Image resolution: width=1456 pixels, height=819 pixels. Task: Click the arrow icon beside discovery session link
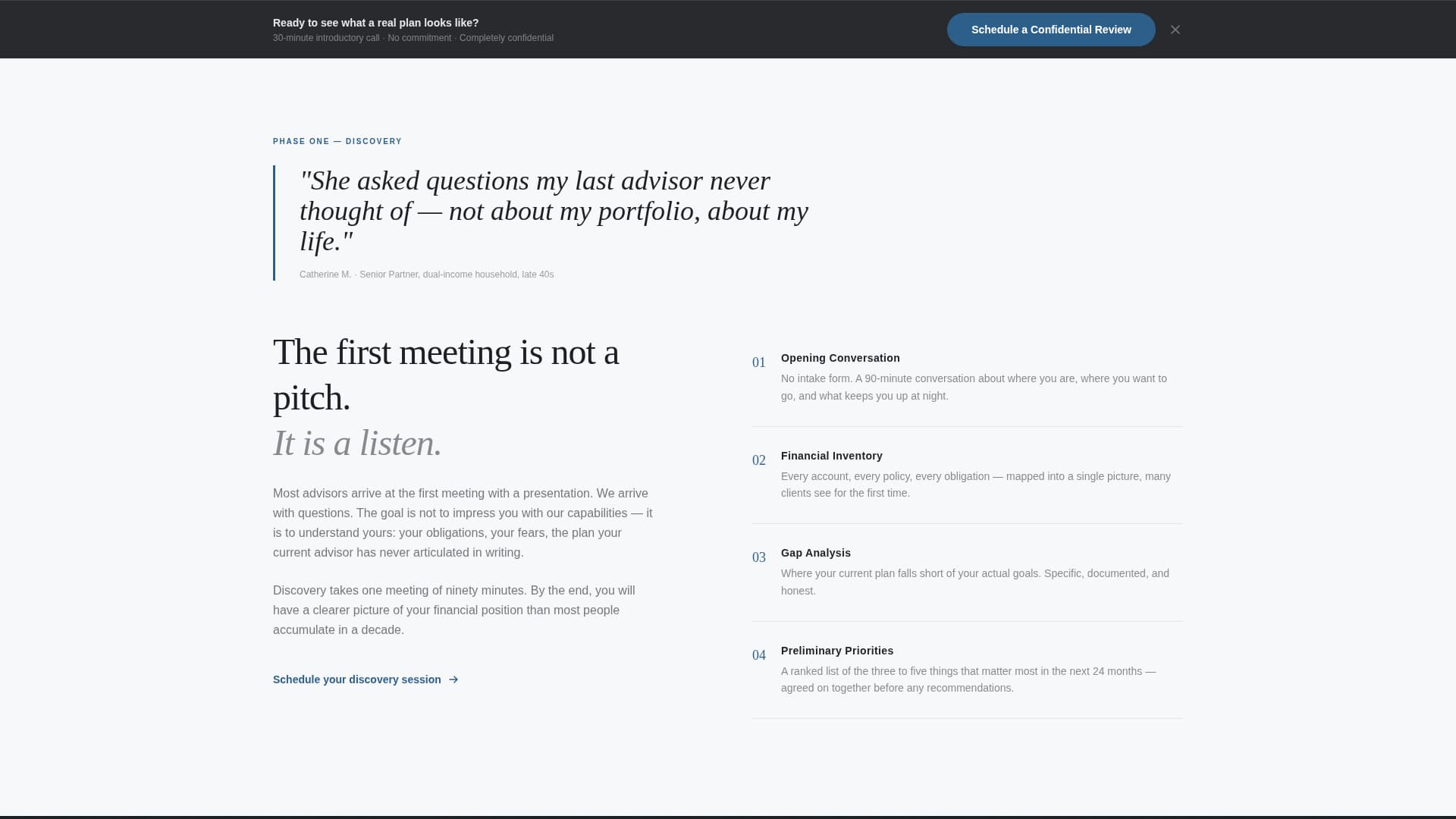[x=453, y=679]
